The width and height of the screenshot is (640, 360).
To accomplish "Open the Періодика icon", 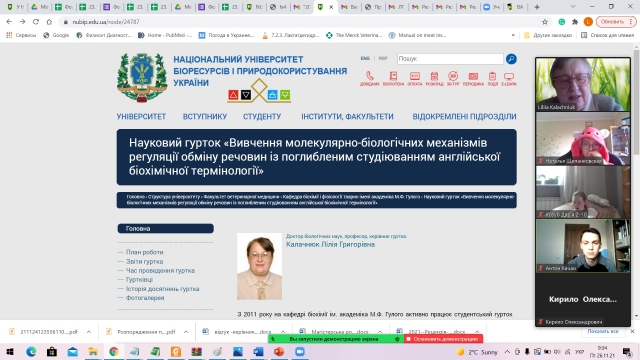I will 473,78.
